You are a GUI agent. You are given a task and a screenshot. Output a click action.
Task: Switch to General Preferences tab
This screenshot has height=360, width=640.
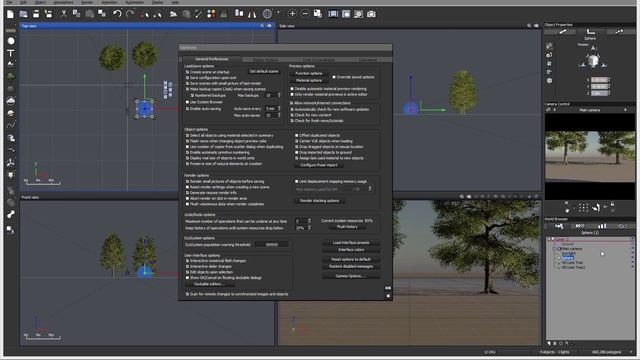(x=211, y=59)
